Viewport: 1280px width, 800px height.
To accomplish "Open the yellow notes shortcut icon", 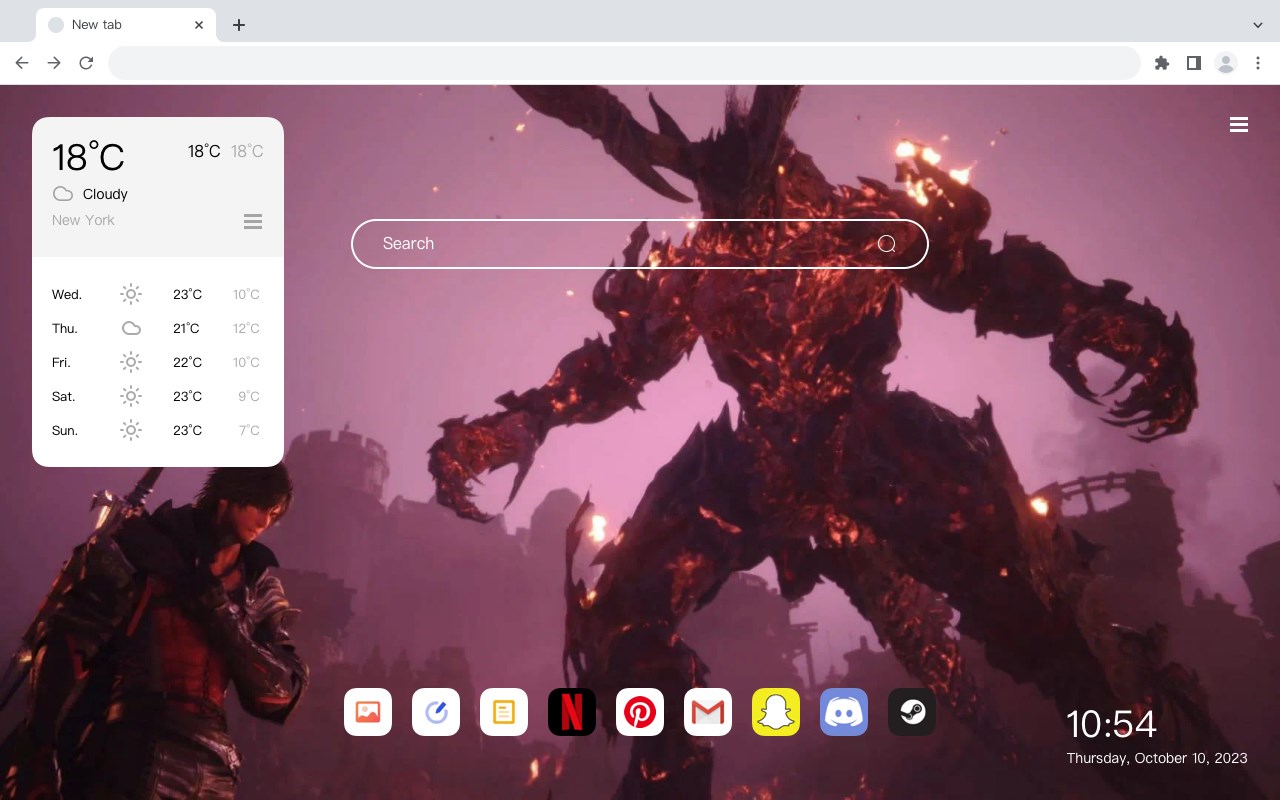I will coord(504,712).
